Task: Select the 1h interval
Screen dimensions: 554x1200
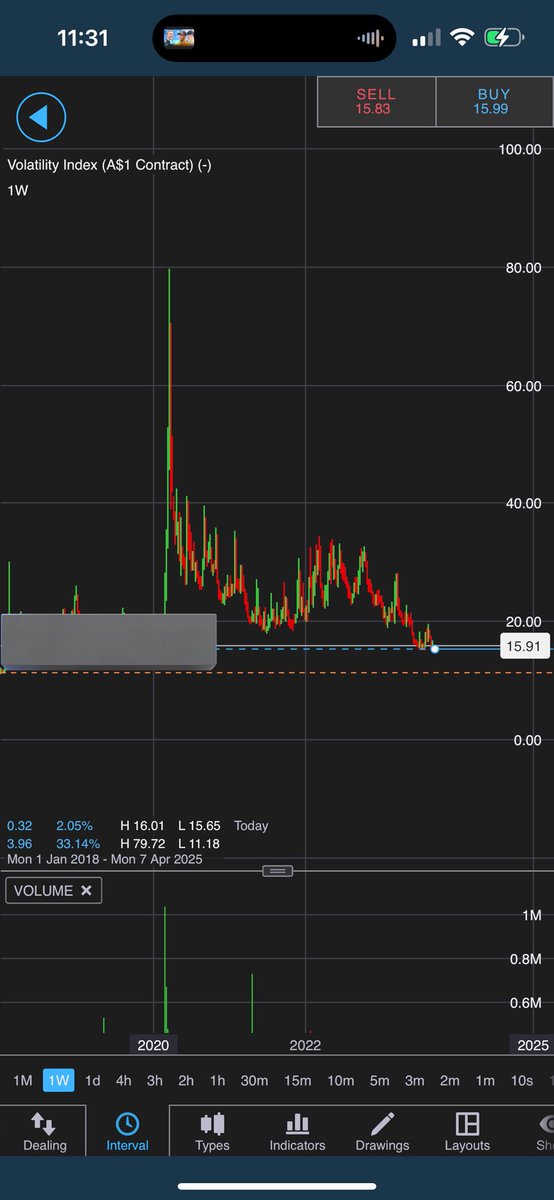Action: 217,1080
